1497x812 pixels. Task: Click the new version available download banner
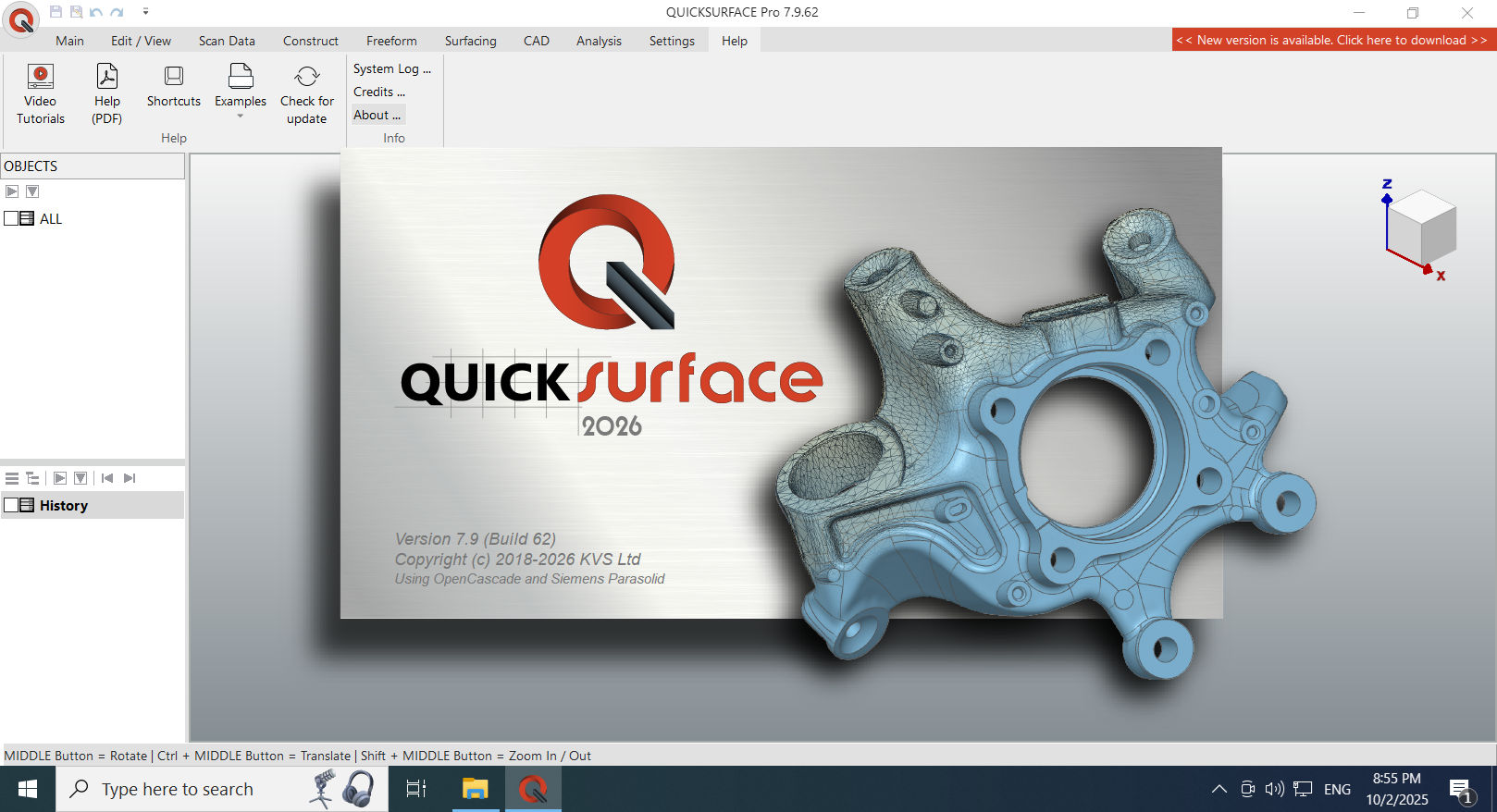click(x=1332, y=40)
